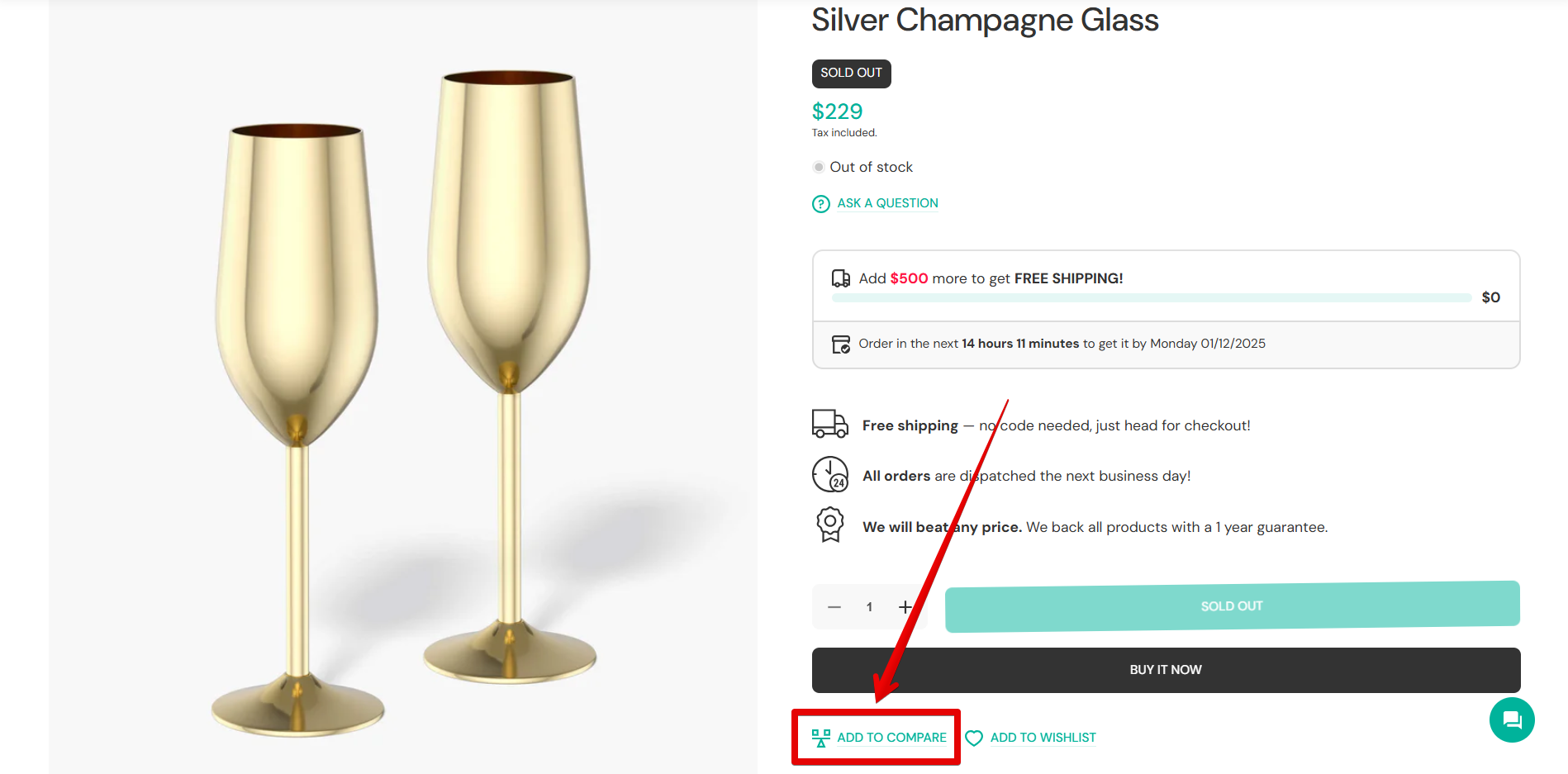
Task: Click the free shipping progress bar
Action: tap(1151, 297)
